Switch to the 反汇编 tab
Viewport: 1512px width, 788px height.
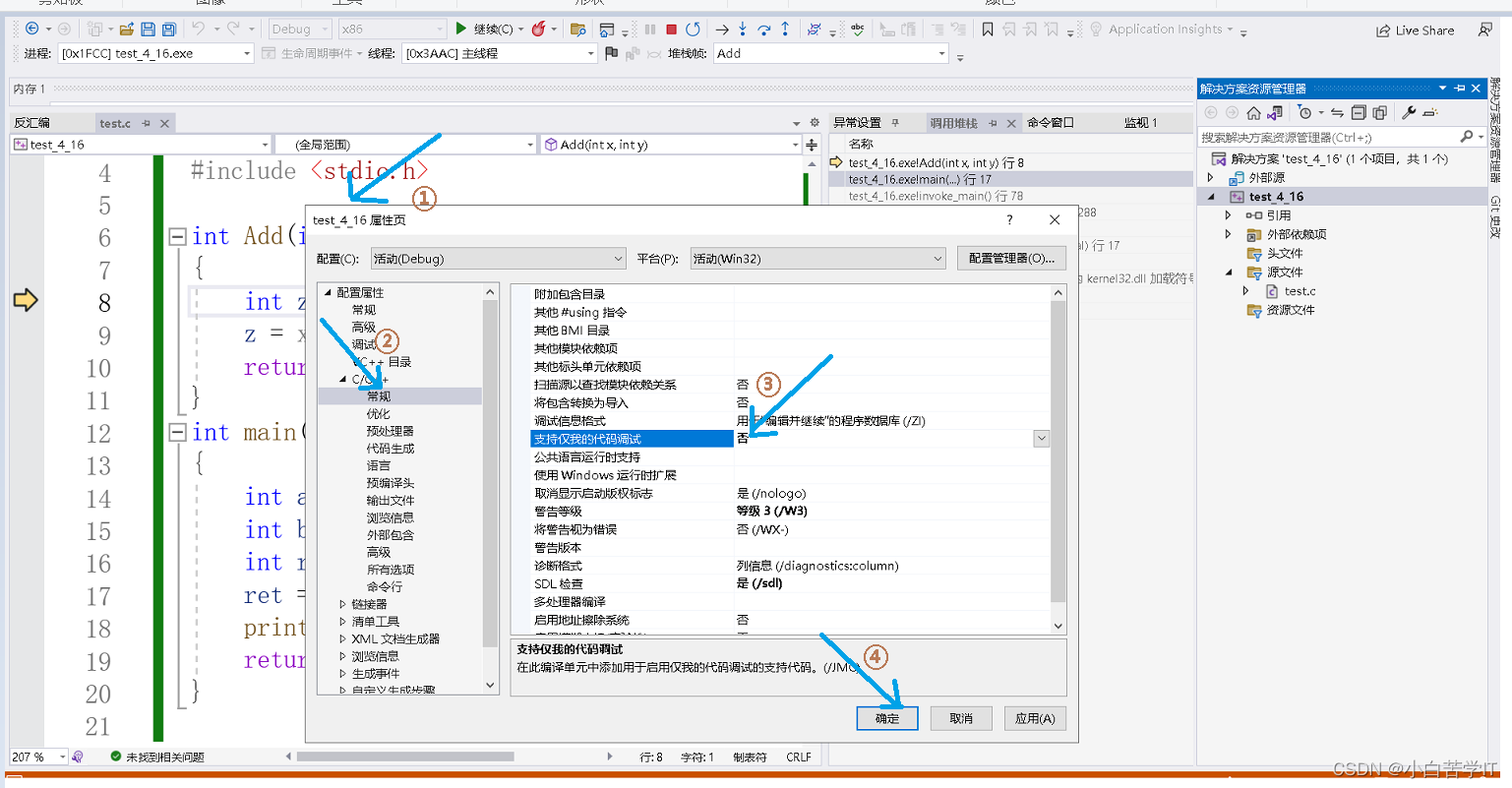[x=31, y=123]
